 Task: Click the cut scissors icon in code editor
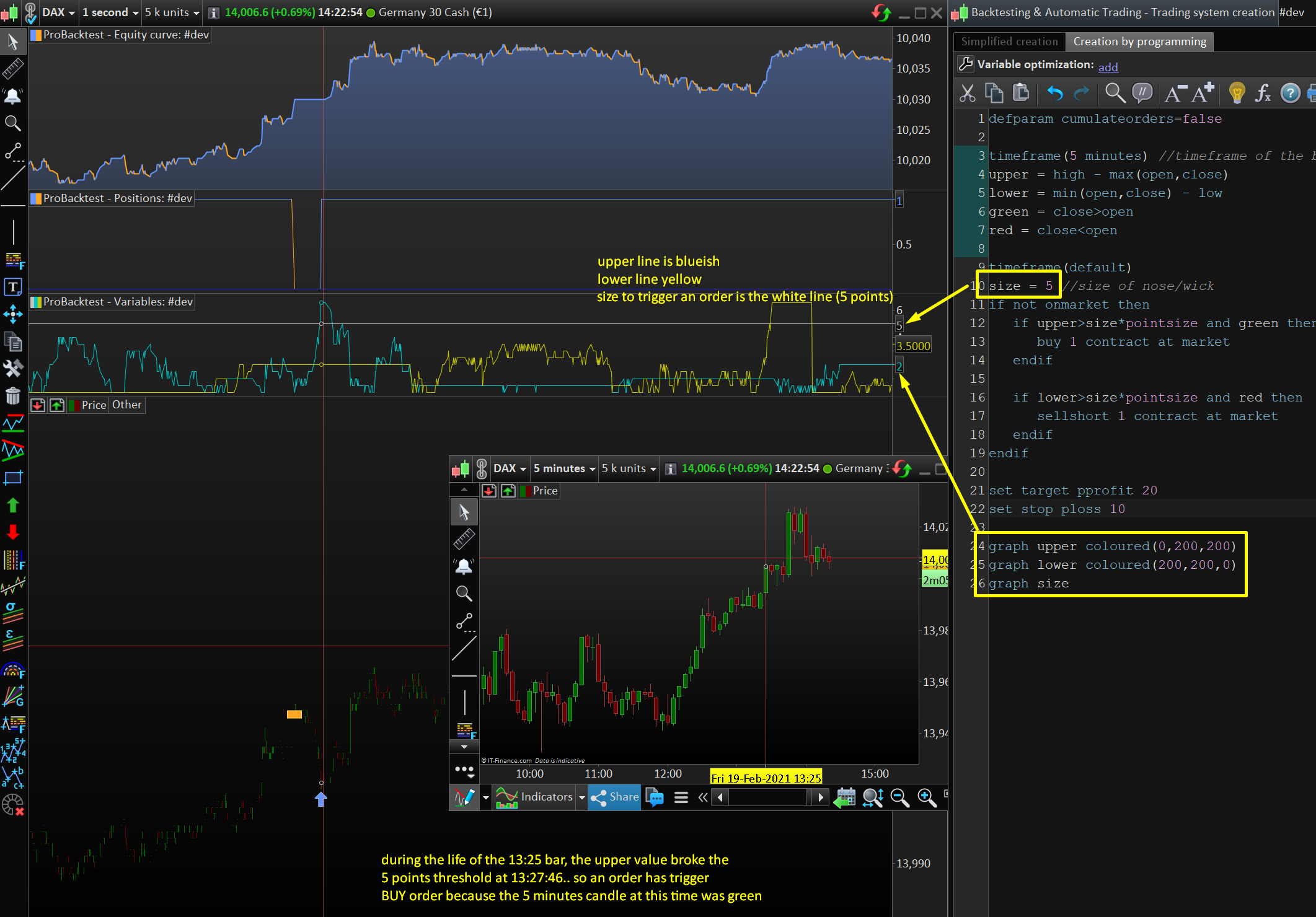tap(967, 94)
